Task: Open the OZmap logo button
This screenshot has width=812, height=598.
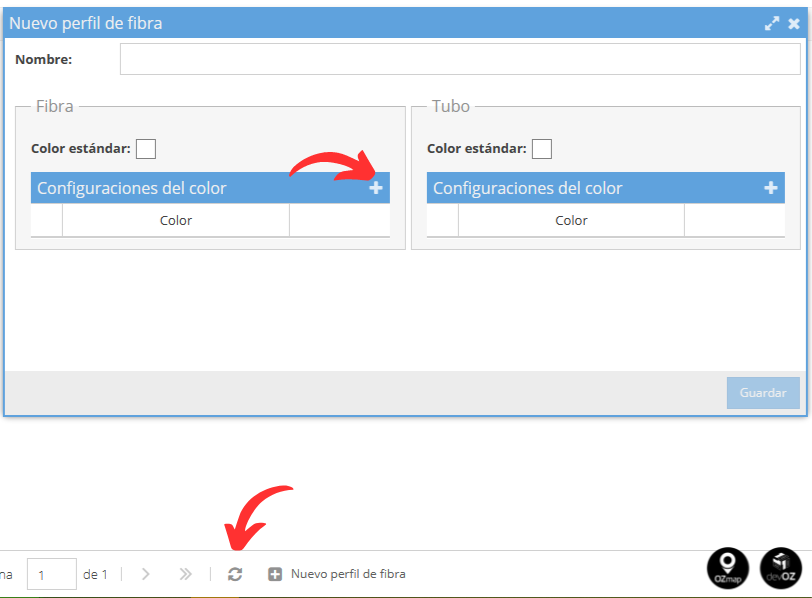Action: [728, 568]
